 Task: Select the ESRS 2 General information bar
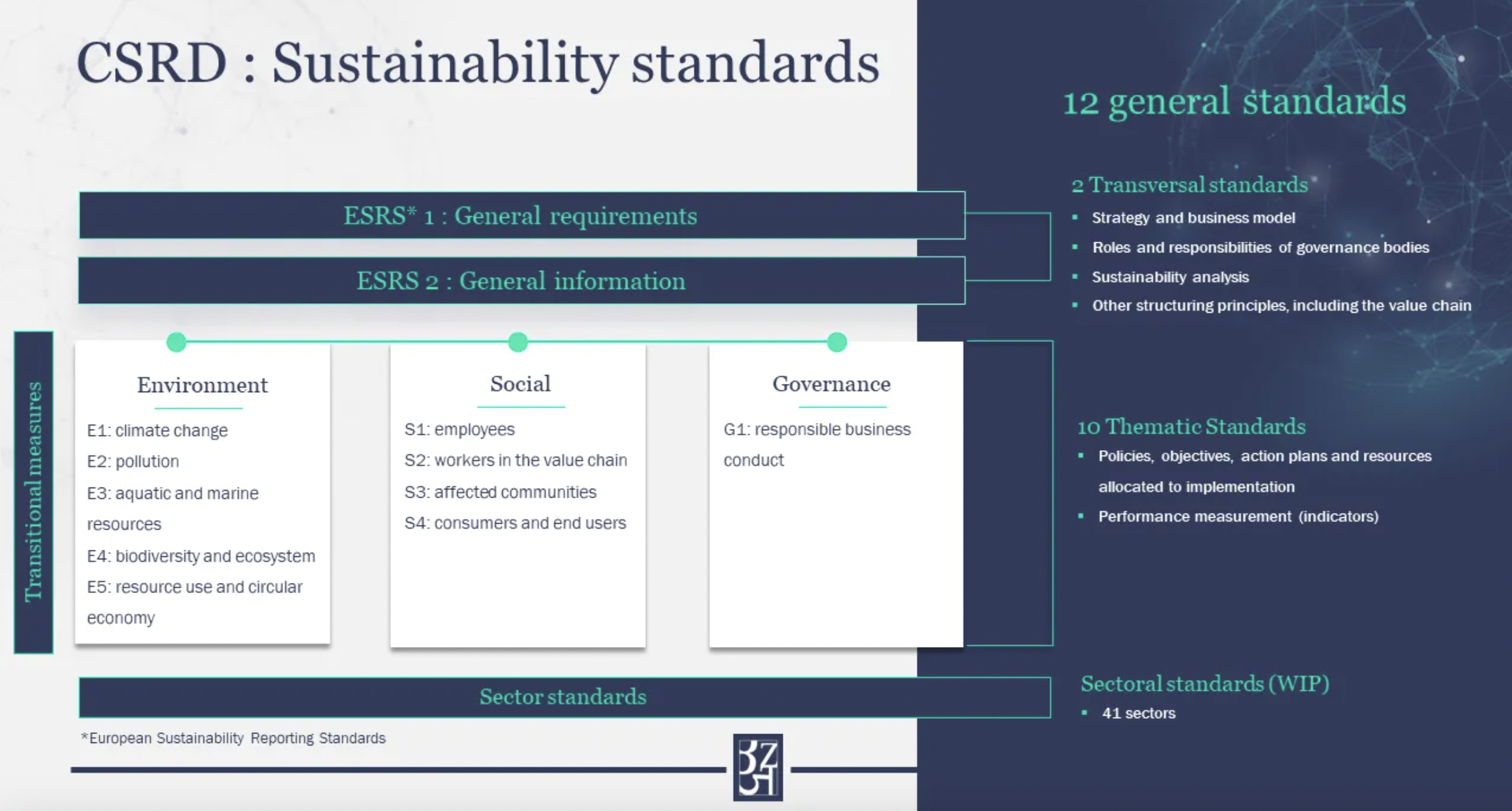pos(521,281)
